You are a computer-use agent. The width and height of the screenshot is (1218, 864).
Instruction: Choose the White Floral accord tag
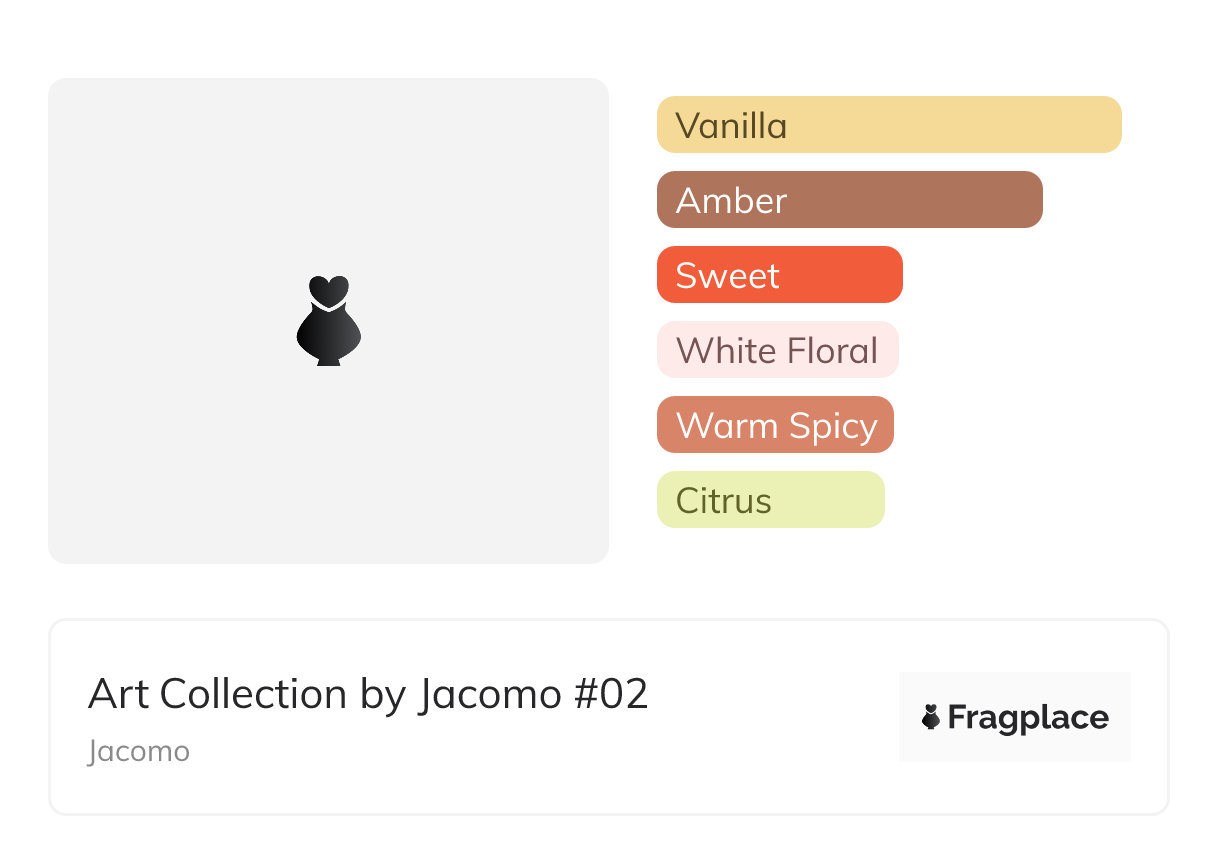(x=777, y=350)
